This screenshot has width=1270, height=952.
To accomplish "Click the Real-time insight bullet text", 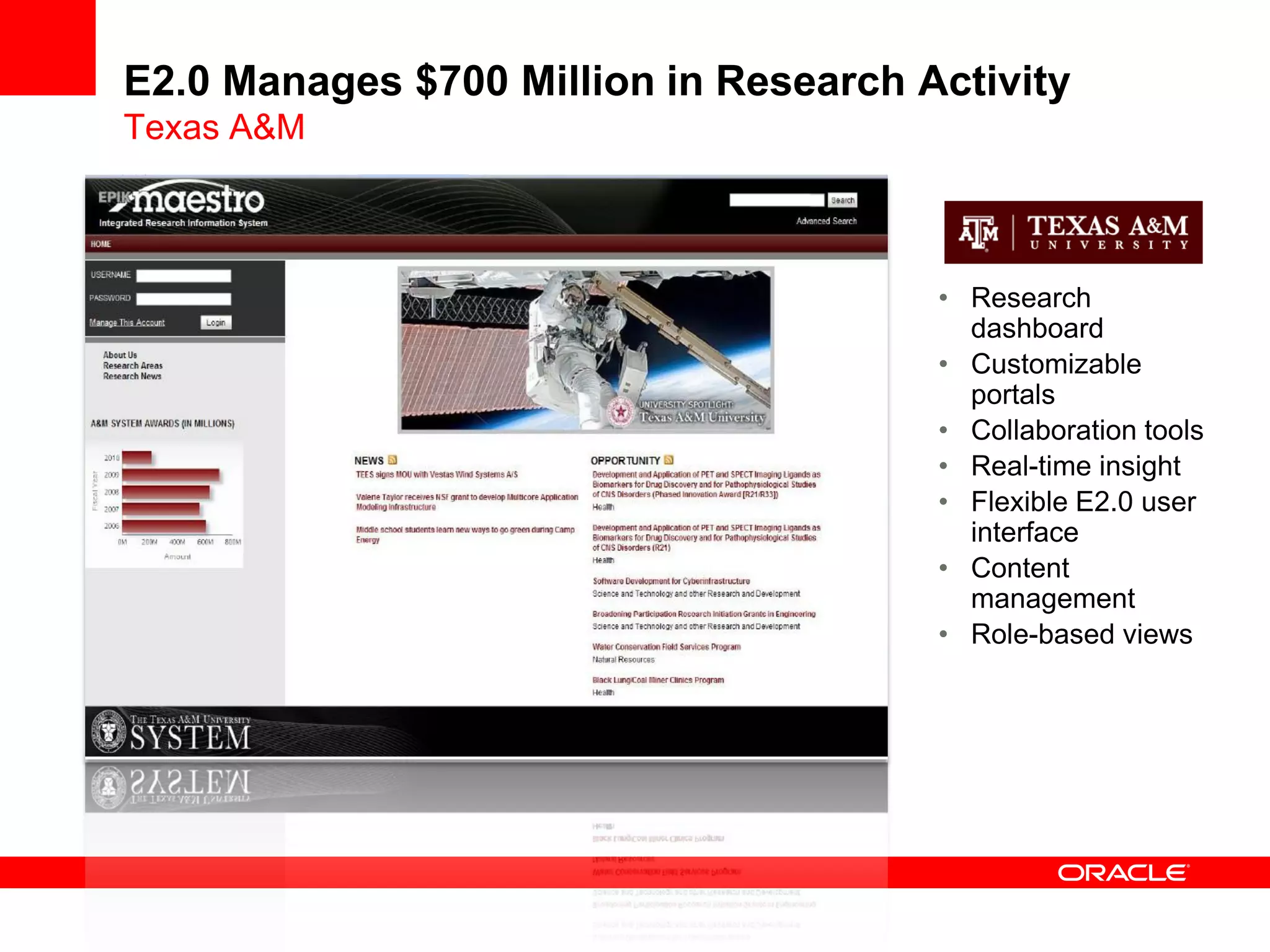I will pos(1076,466).
